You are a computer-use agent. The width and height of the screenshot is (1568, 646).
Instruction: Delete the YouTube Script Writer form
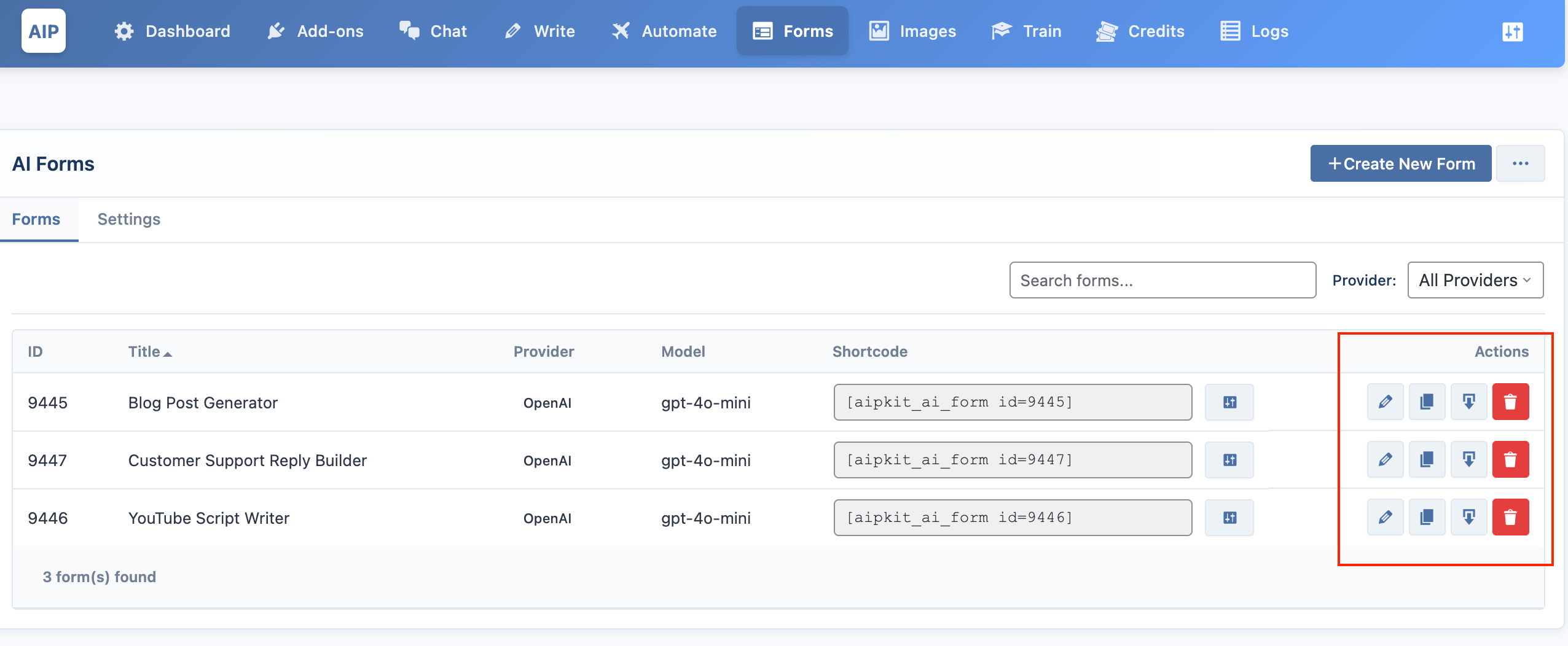tap(1511, 518)
